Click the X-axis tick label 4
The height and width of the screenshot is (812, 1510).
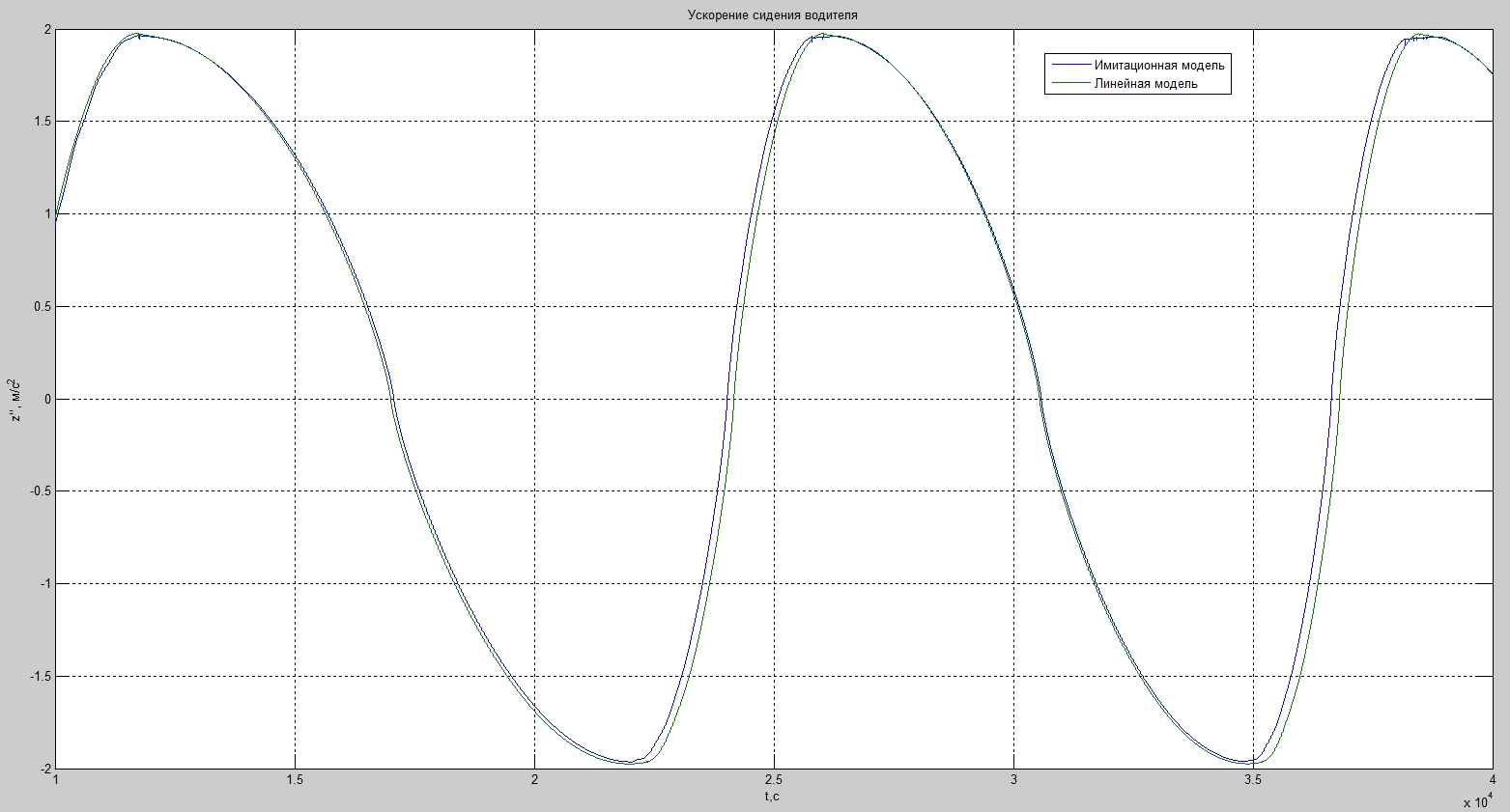pos(1491,780)
